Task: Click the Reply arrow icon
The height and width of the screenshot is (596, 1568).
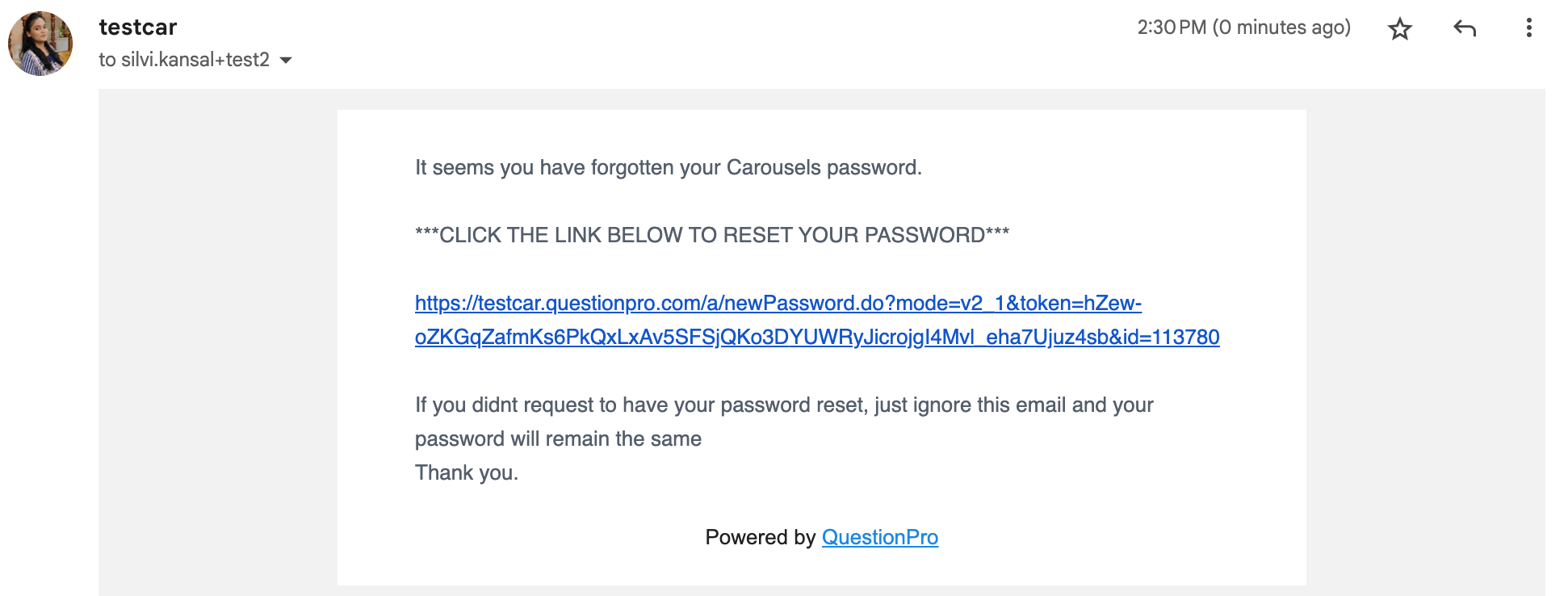Action: coord(1465,29)
